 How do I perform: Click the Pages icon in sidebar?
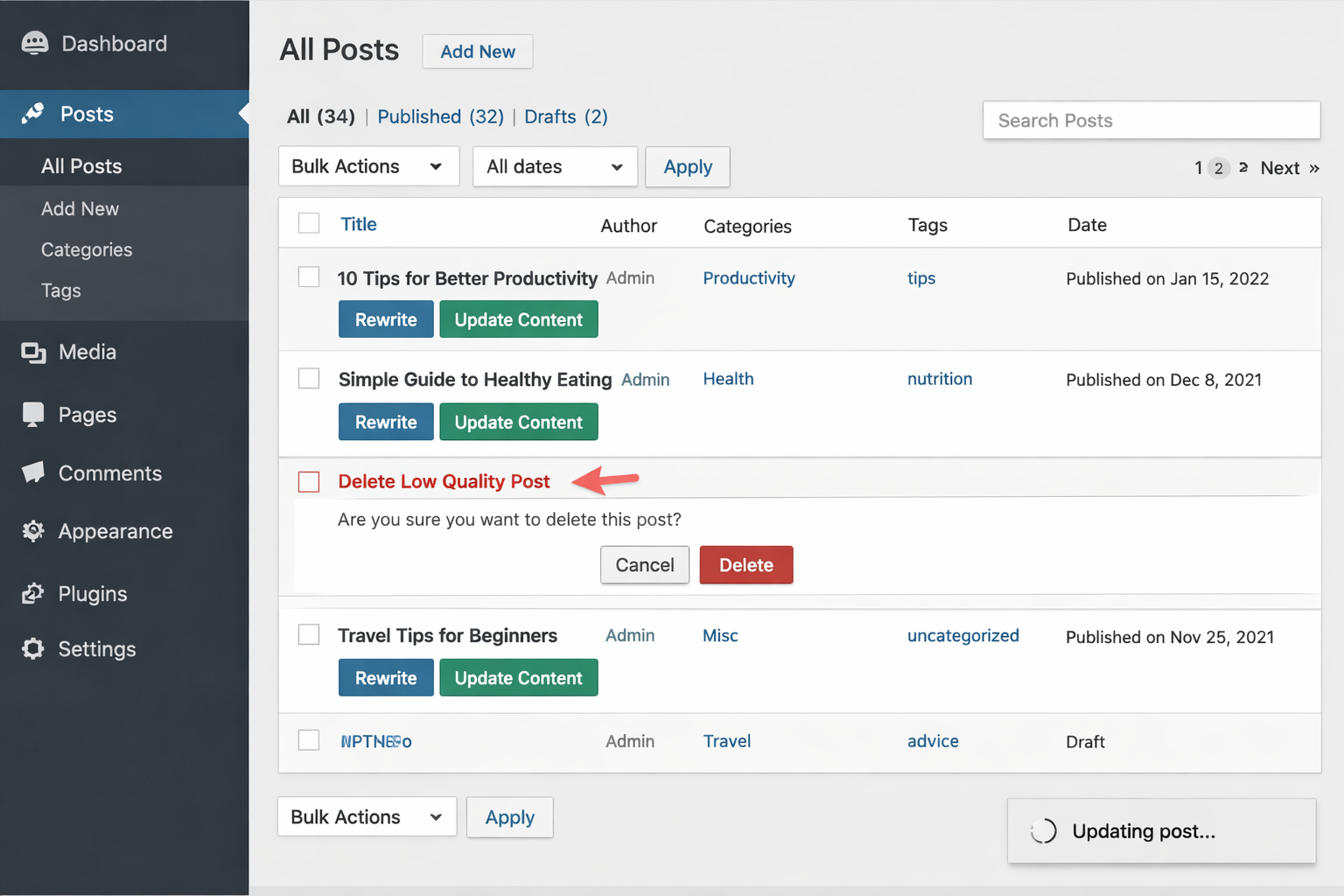(33, 415)
